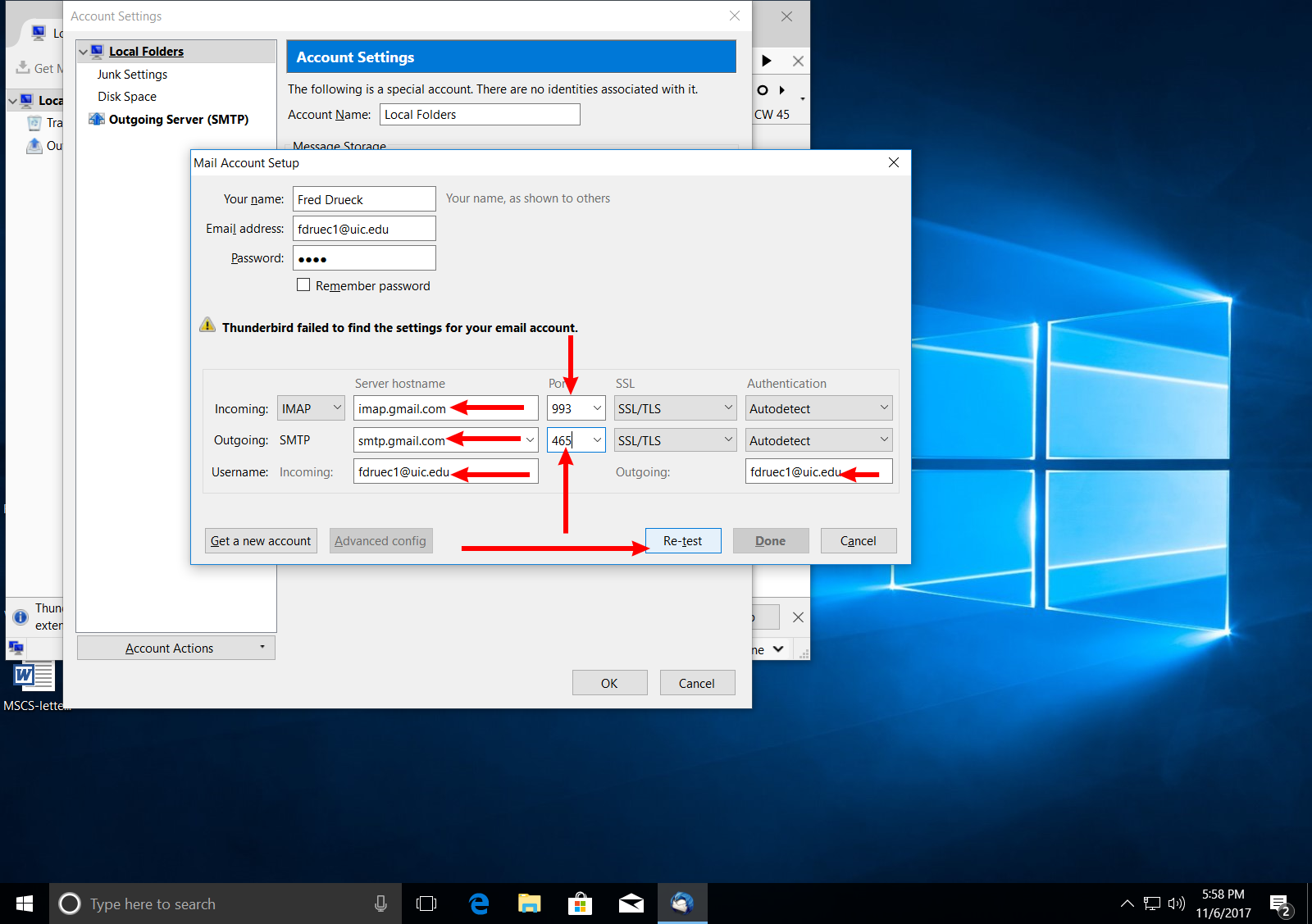Click OK in Account Settings window
The image size is (1312, 924).
(x=609, y=683)
